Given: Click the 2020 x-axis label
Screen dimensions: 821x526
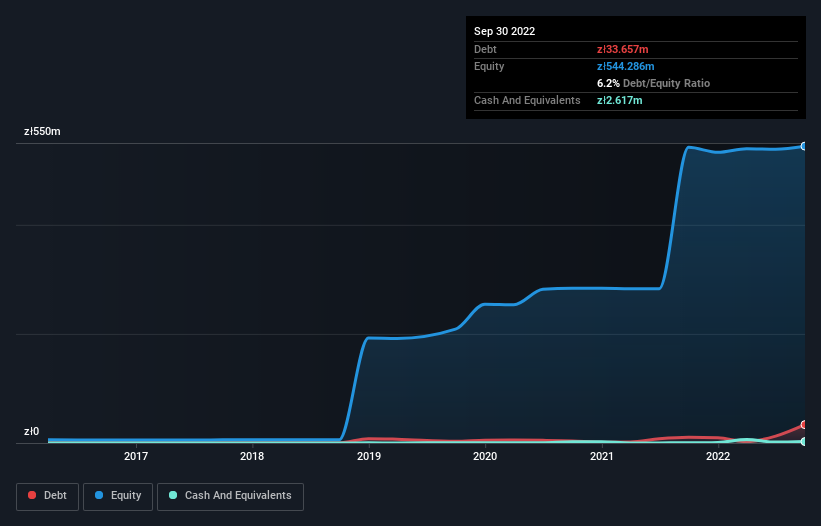Looking at the screenshot, I should (485, 456).
